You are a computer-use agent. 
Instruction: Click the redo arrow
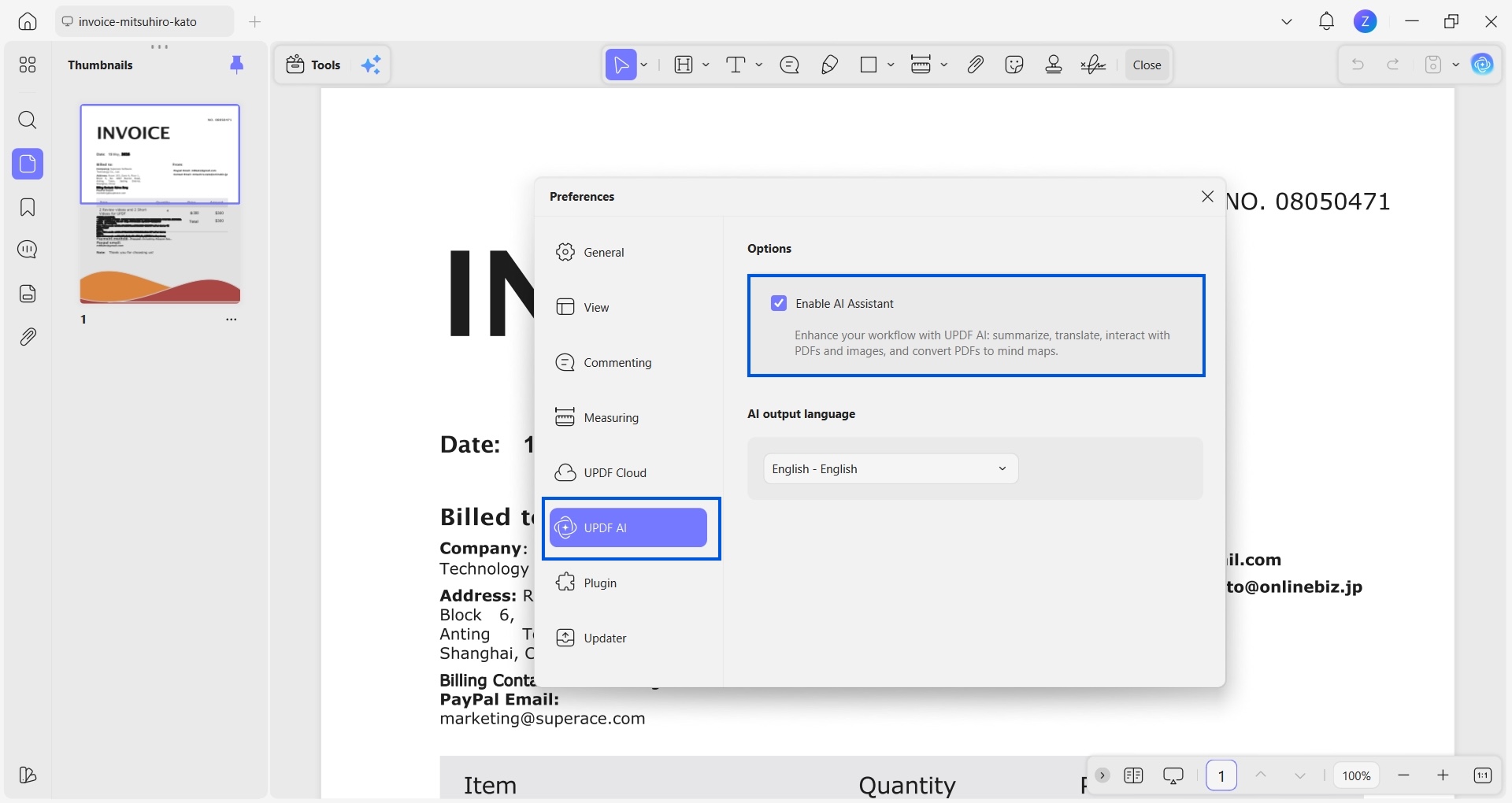coord(1393,65)
